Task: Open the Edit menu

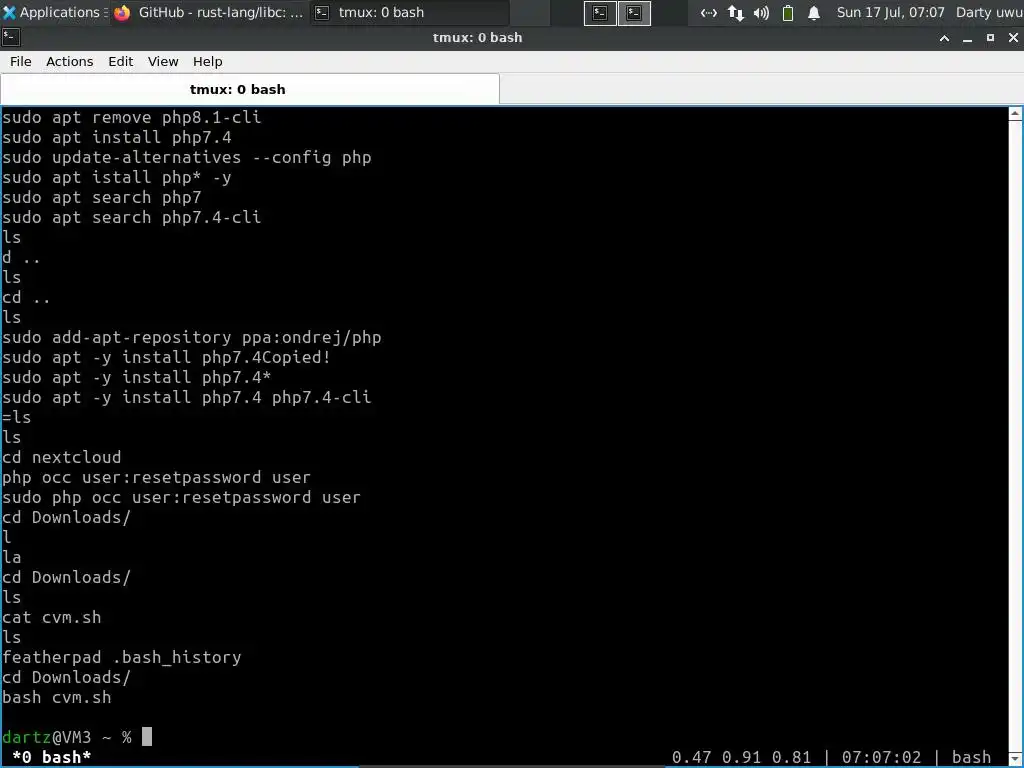Action: point(120,61)
